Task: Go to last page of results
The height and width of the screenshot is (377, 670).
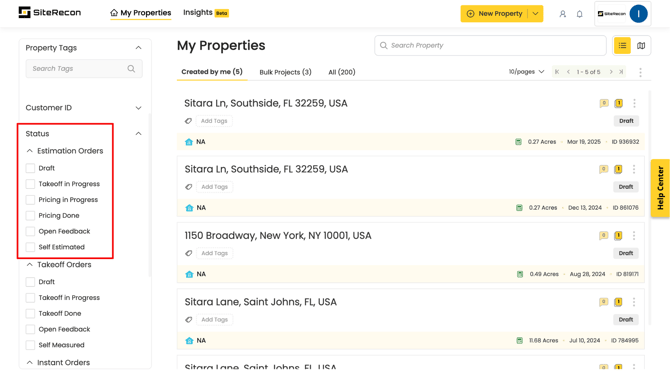Action: coord(621,72)
